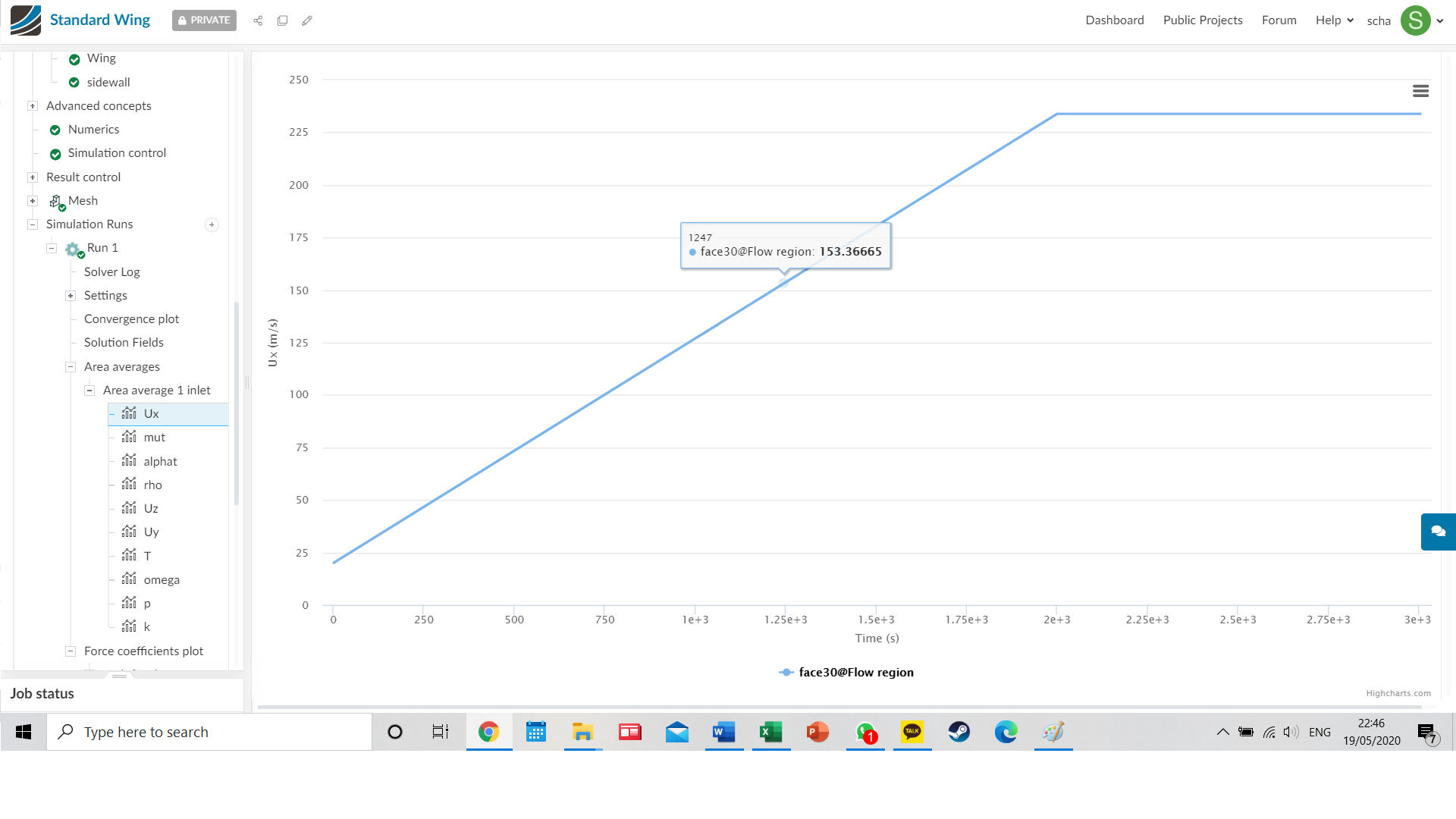Open the Help dropdown menu
Image resolution: width=1456 pixels, height=819 pixels.
click(1334, 20)
